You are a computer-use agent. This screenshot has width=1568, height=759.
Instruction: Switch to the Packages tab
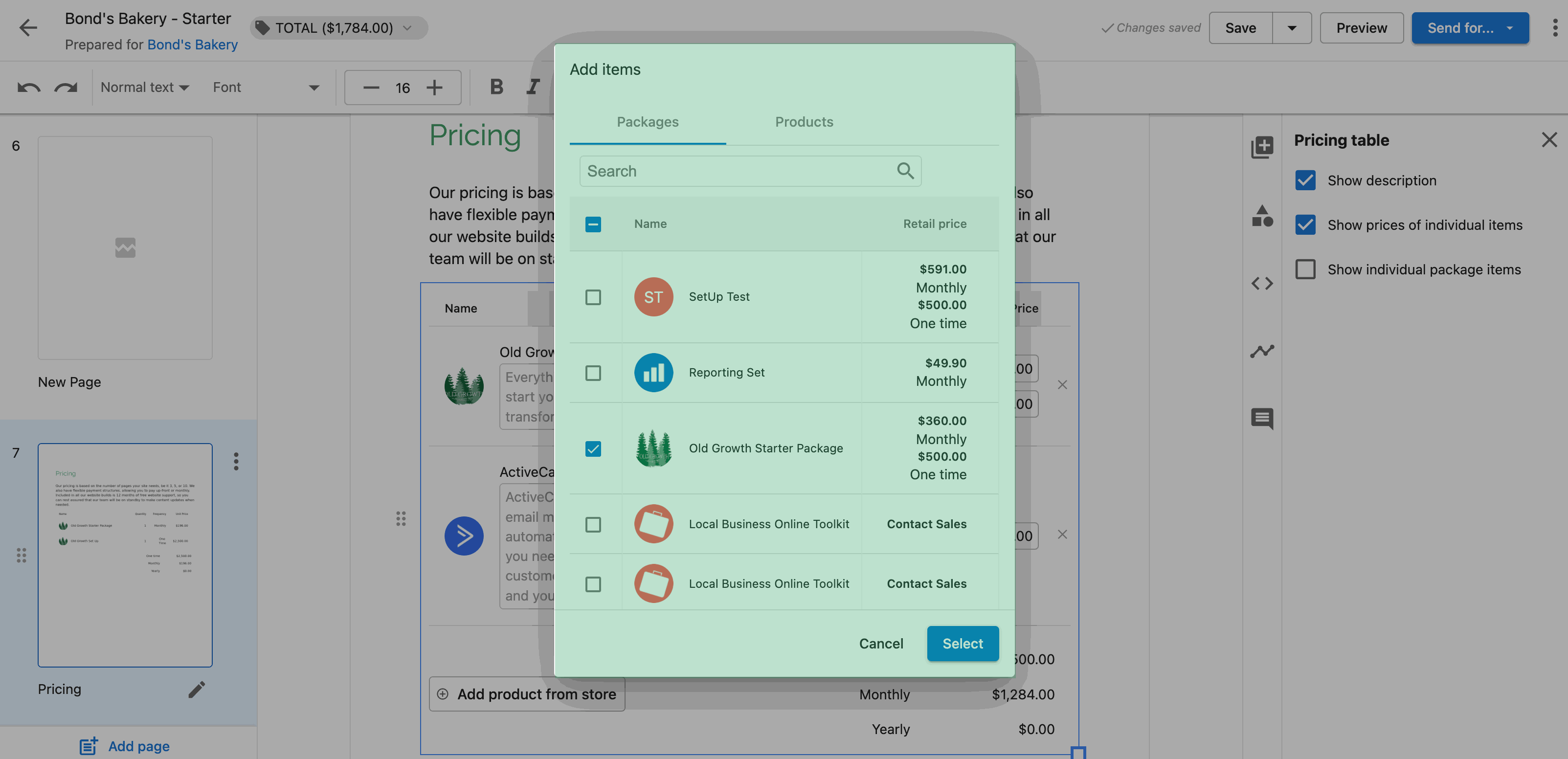648,122
